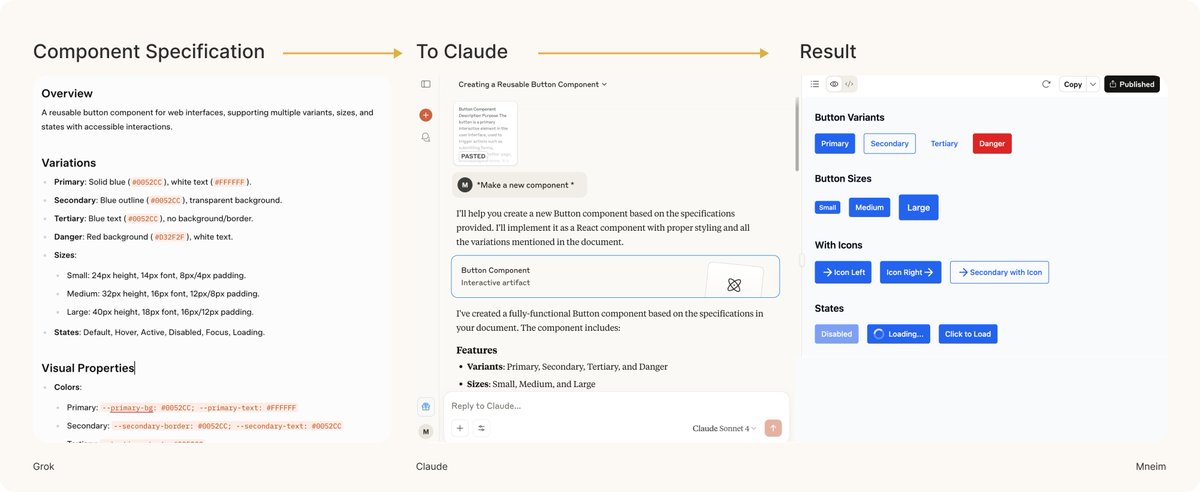Click the Large size button
The width and height of the screenshot is (1200, 492).
(x=918, y=208)
